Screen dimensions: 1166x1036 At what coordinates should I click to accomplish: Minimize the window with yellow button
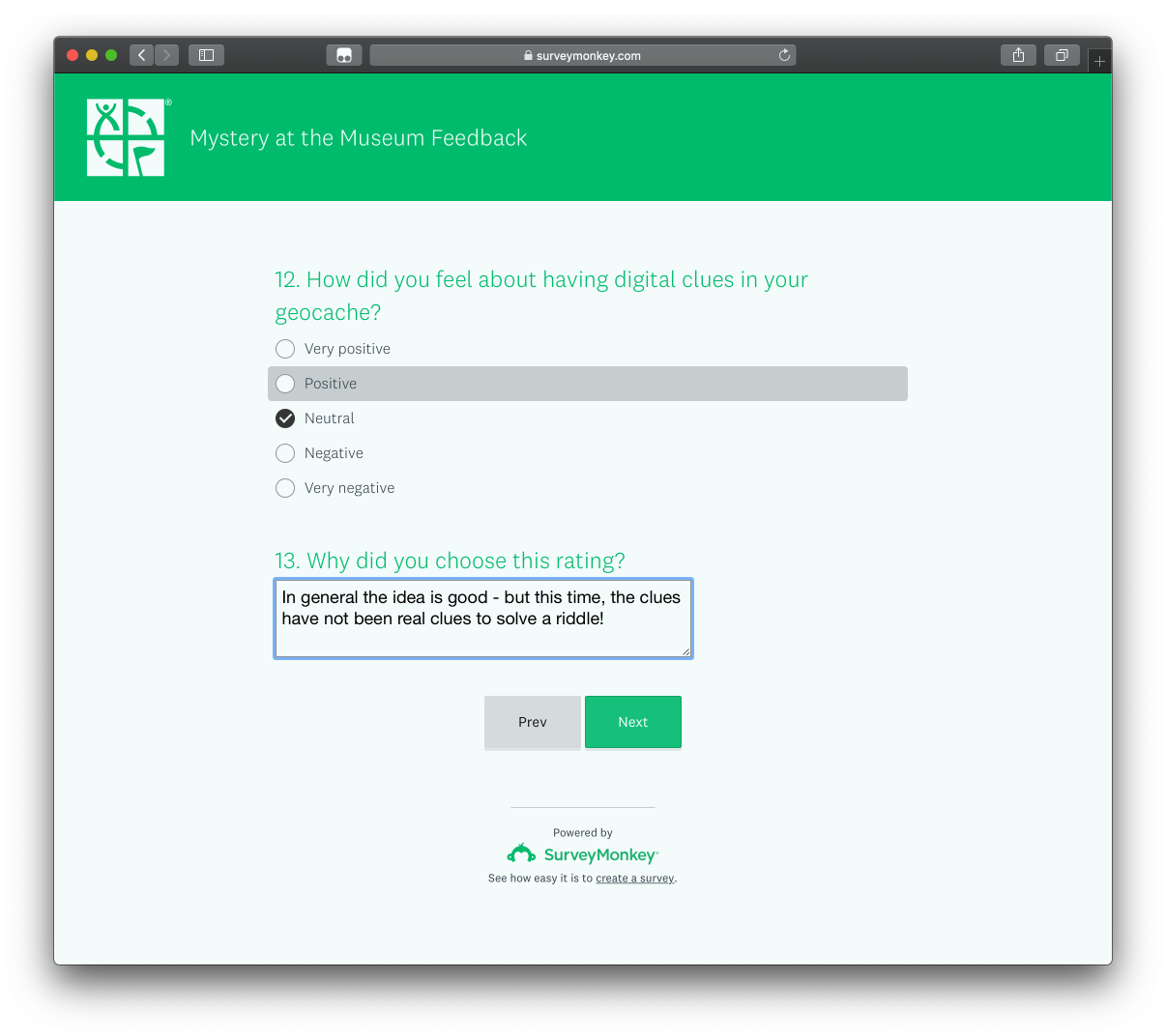92,55
